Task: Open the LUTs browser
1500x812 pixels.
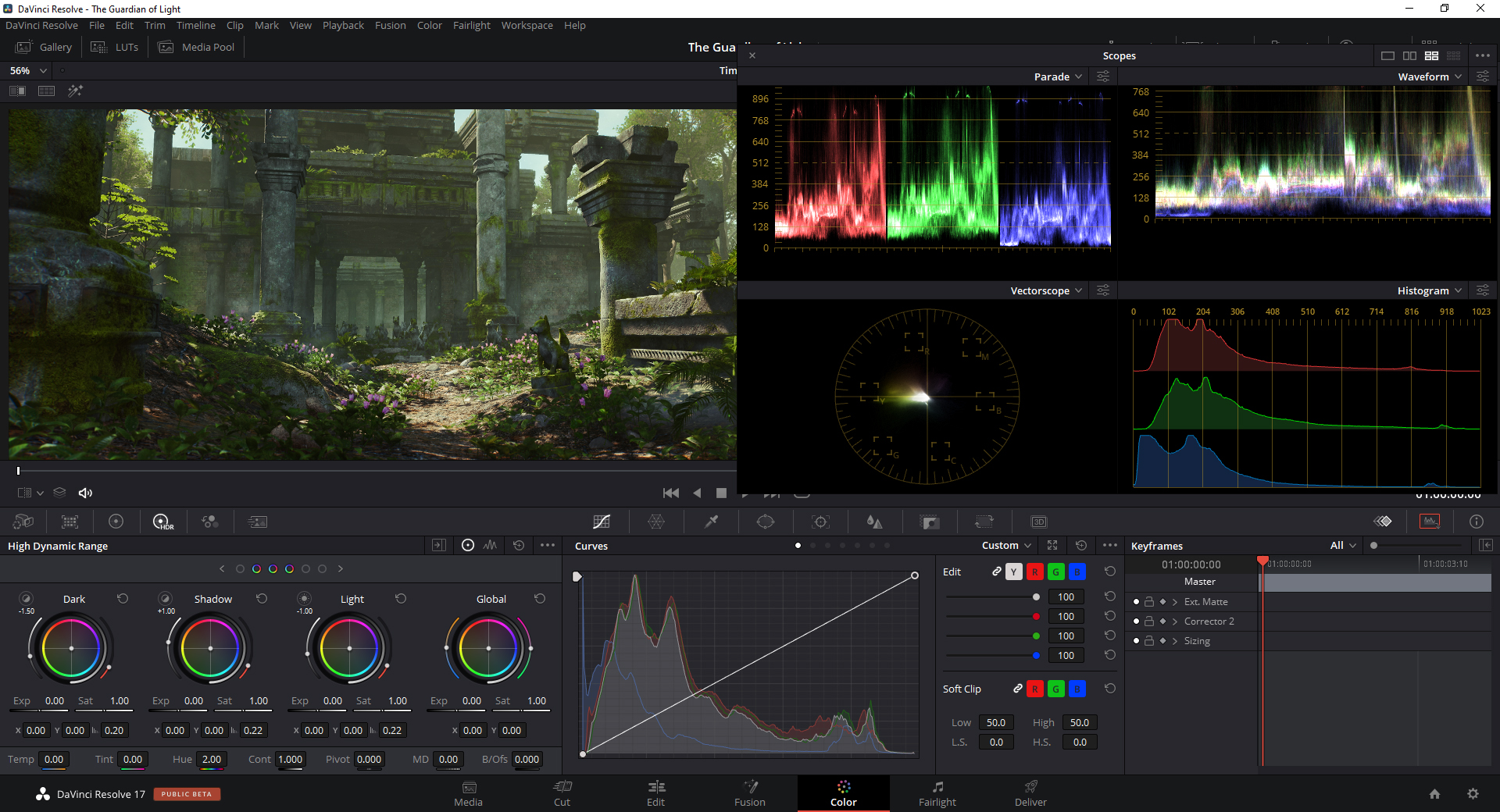Action: (115, 47)
